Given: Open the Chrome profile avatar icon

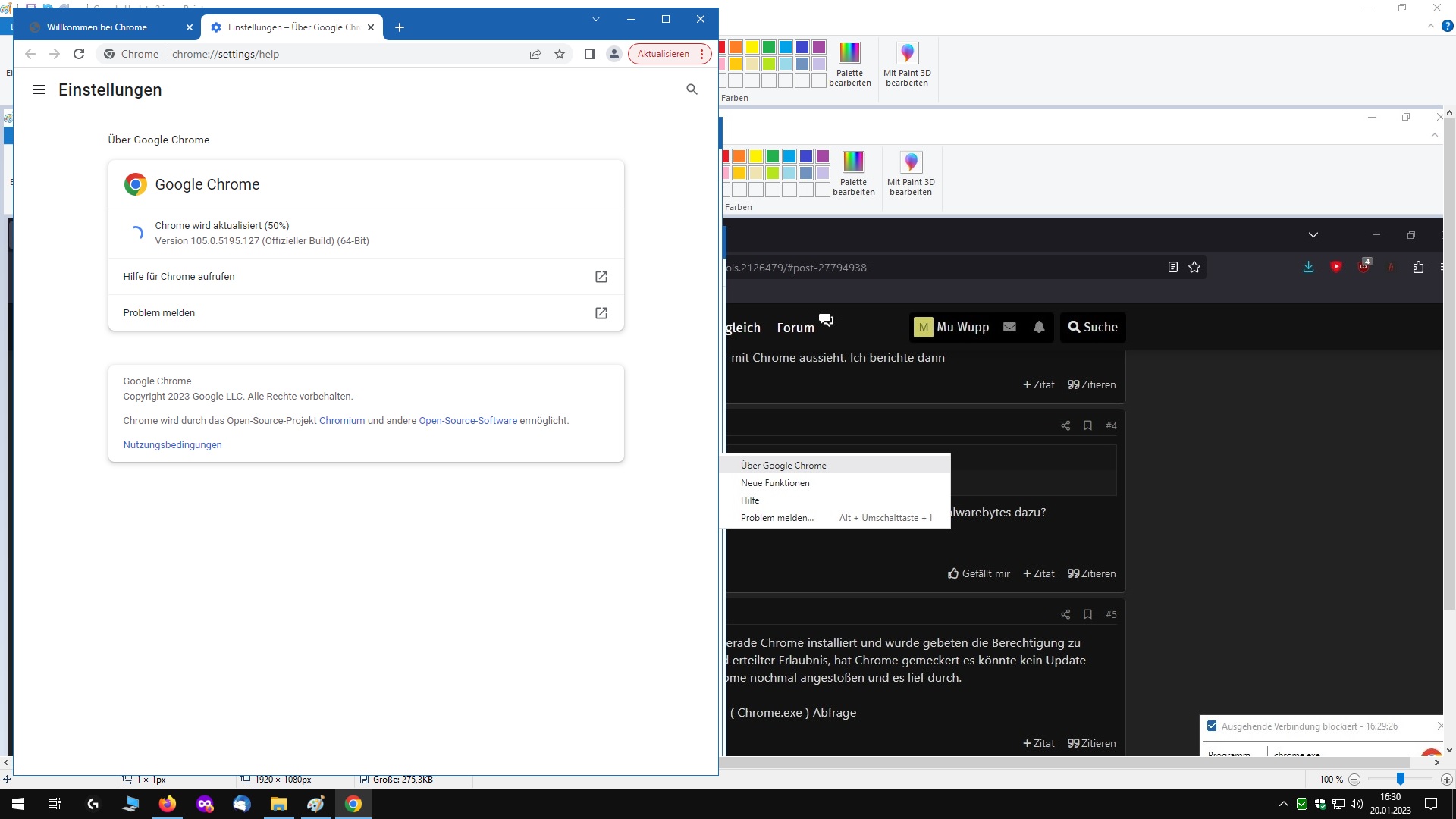Looking at the screenshot, I should [614, 54].
